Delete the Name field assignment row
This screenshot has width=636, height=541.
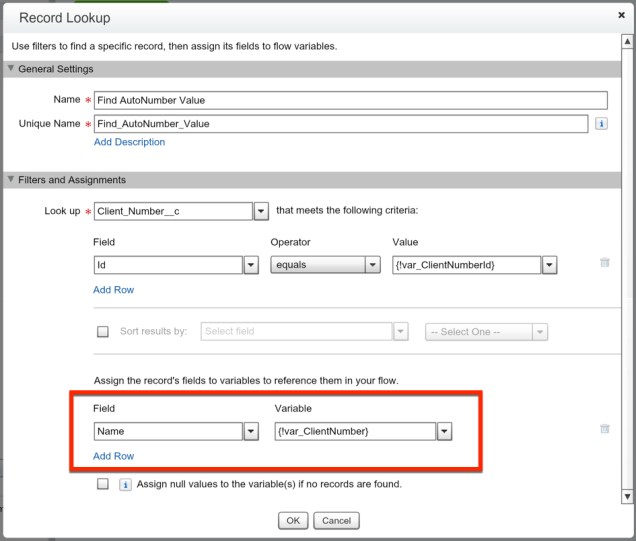coord(604,429)
